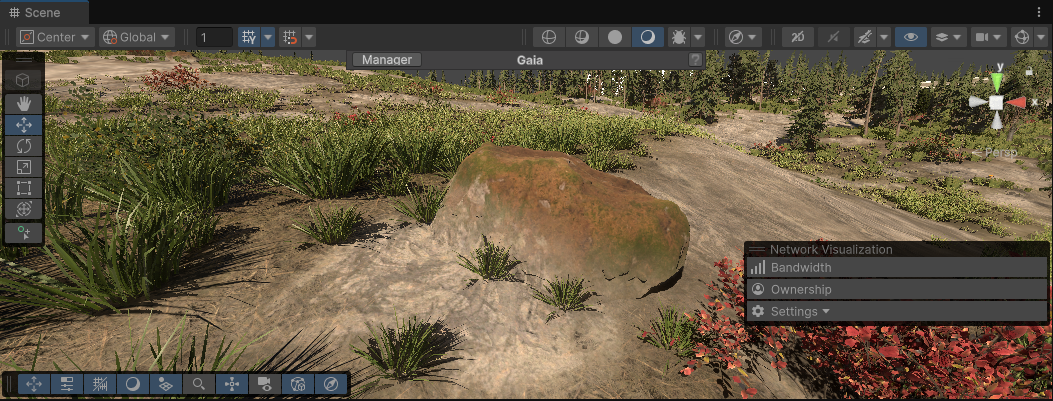The height and width of the screenshot is (401, 1053).
Task: Expand the Settings dropdown in Network Visualization
Action: coord(801,312)
